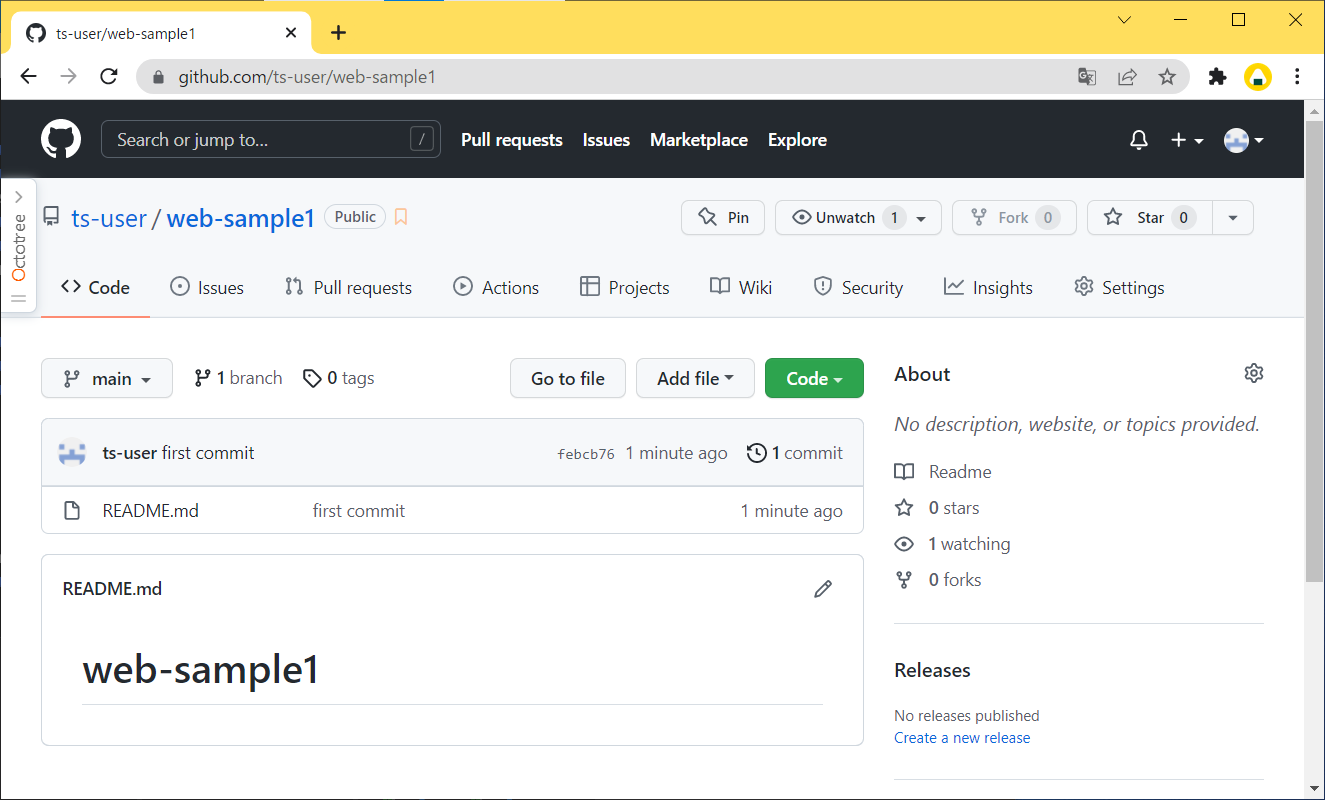The image size is (1325, 800).
Task: Open user avatar account menu
Action: (x=1244, y=140)
